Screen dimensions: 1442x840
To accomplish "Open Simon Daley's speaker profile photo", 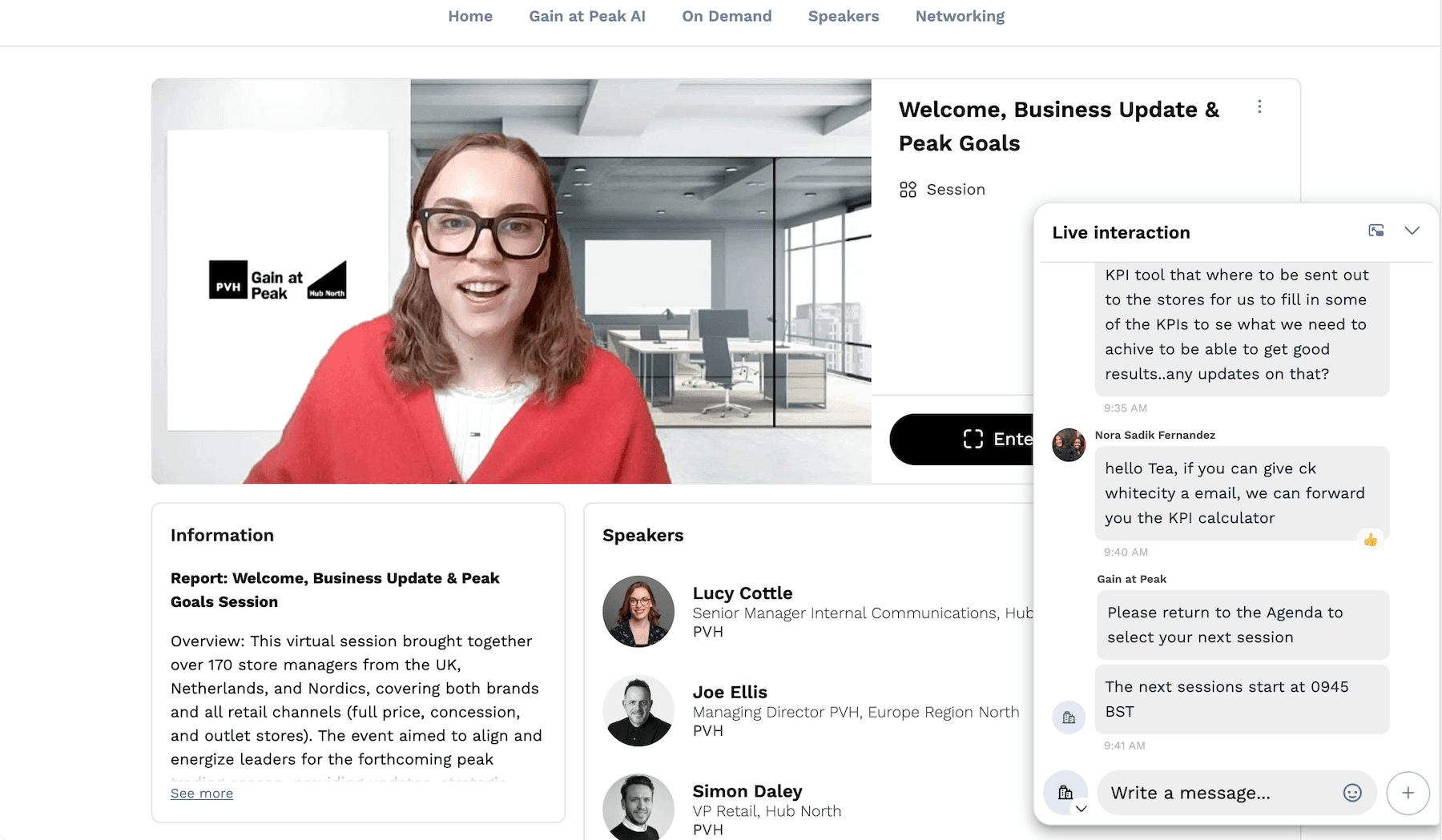I will pos(638,807).
